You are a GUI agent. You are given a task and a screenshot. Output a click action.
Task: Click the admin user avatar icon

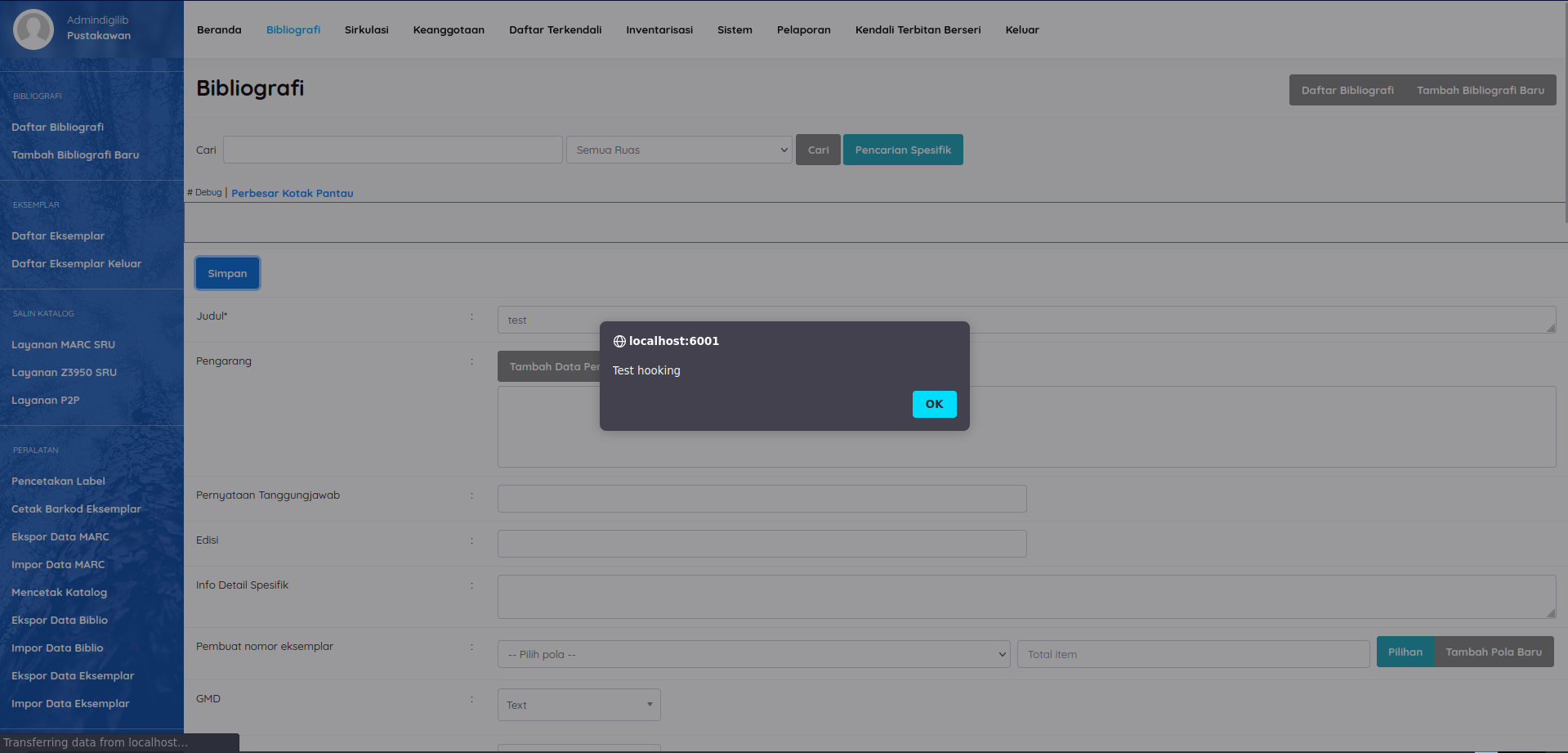click(x=34, y=29)
